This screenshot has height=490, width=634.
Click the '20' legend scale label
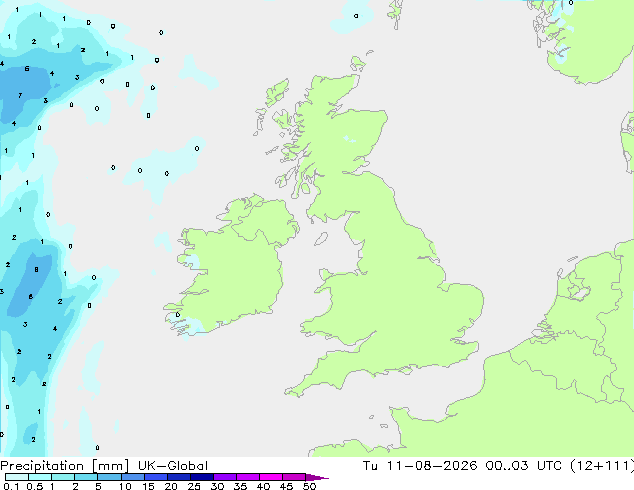pos(171,486)
